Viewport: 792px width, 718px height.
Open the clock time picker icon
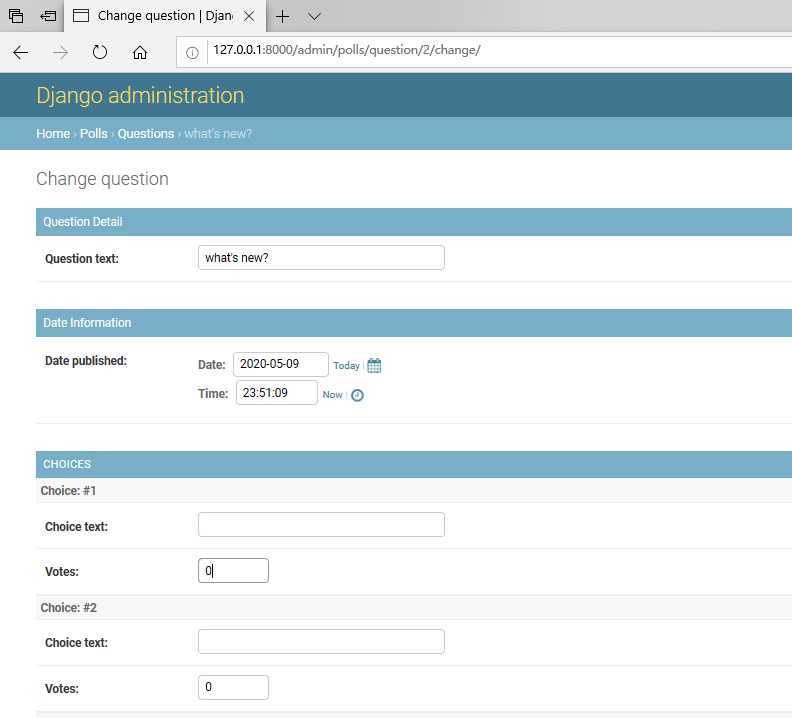coord(357,395)
